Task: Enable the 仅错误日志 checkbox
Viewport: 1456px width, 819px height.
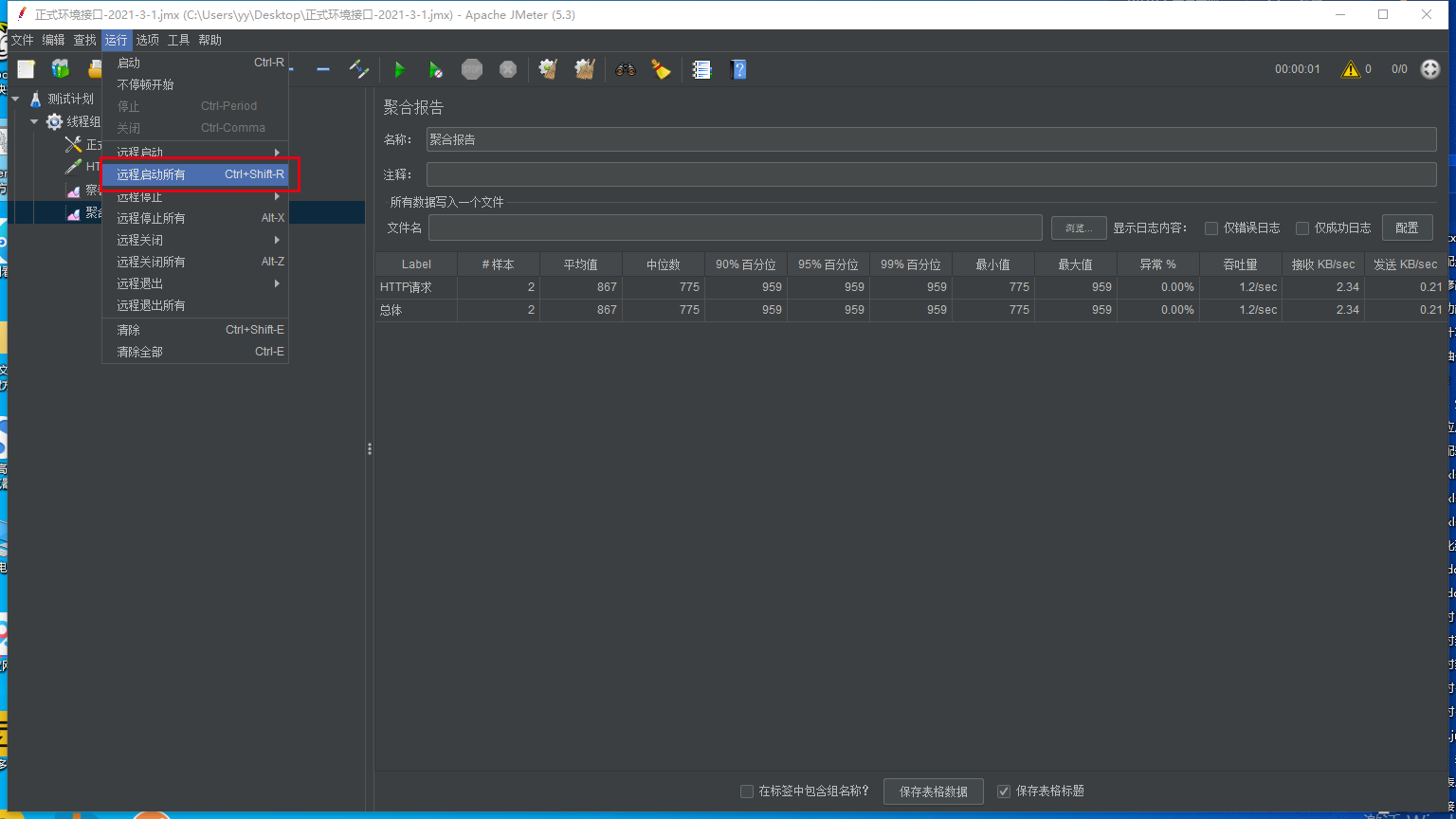Action: pos(1211,228)
